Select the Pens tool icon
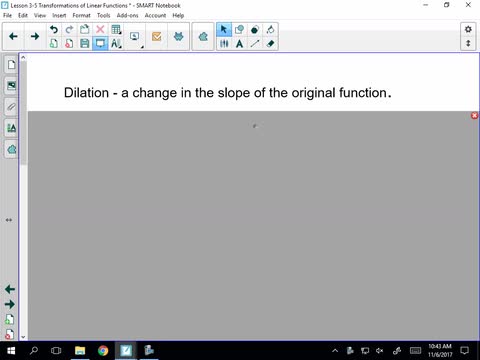Image resolution: width=480 pixels, height=360 pixels. pyautogui.click(x=224, y=43)
